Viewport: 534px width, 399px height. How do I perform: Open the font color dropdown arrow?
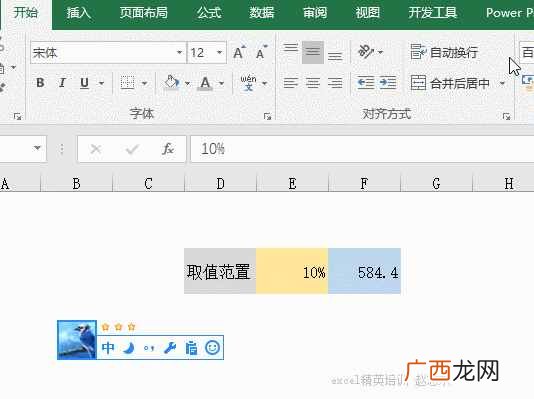(222, 83)
